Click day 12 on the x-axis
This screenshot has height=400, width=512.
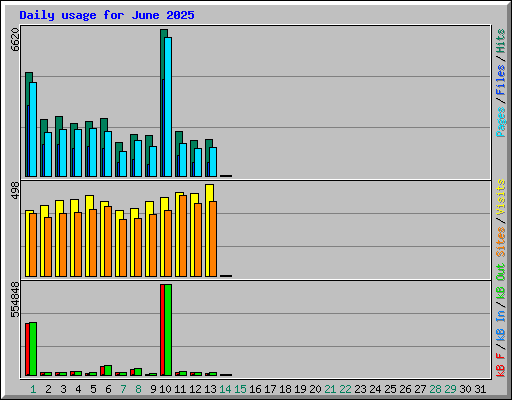click(195, 389)
